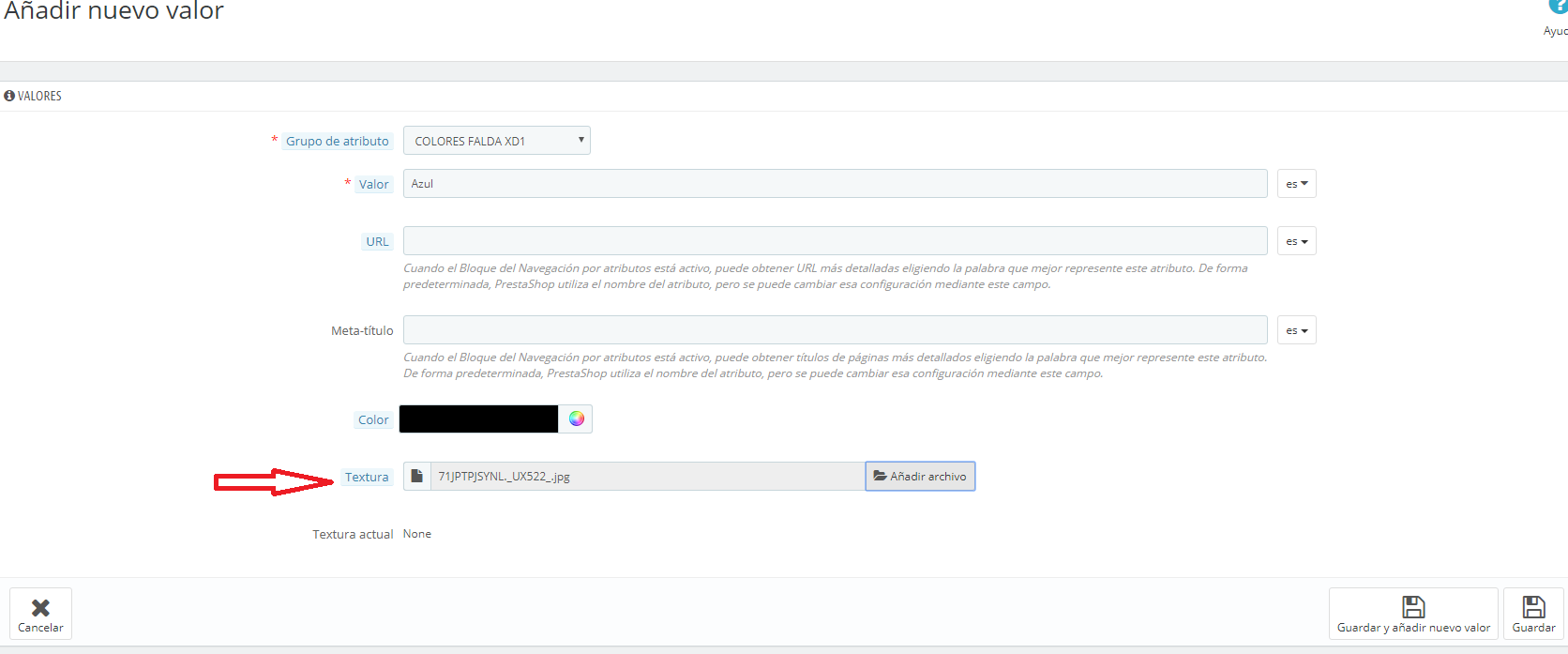Click the black Color swatch field
1568x654 pixels.
pyautogui.click(x=478, y=418)
